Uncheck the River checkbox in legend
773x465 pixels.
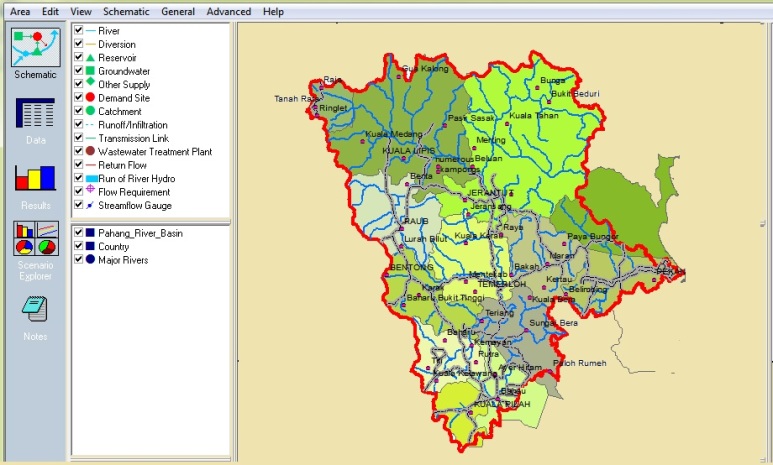pyautogui.click(x=78, y=31)
